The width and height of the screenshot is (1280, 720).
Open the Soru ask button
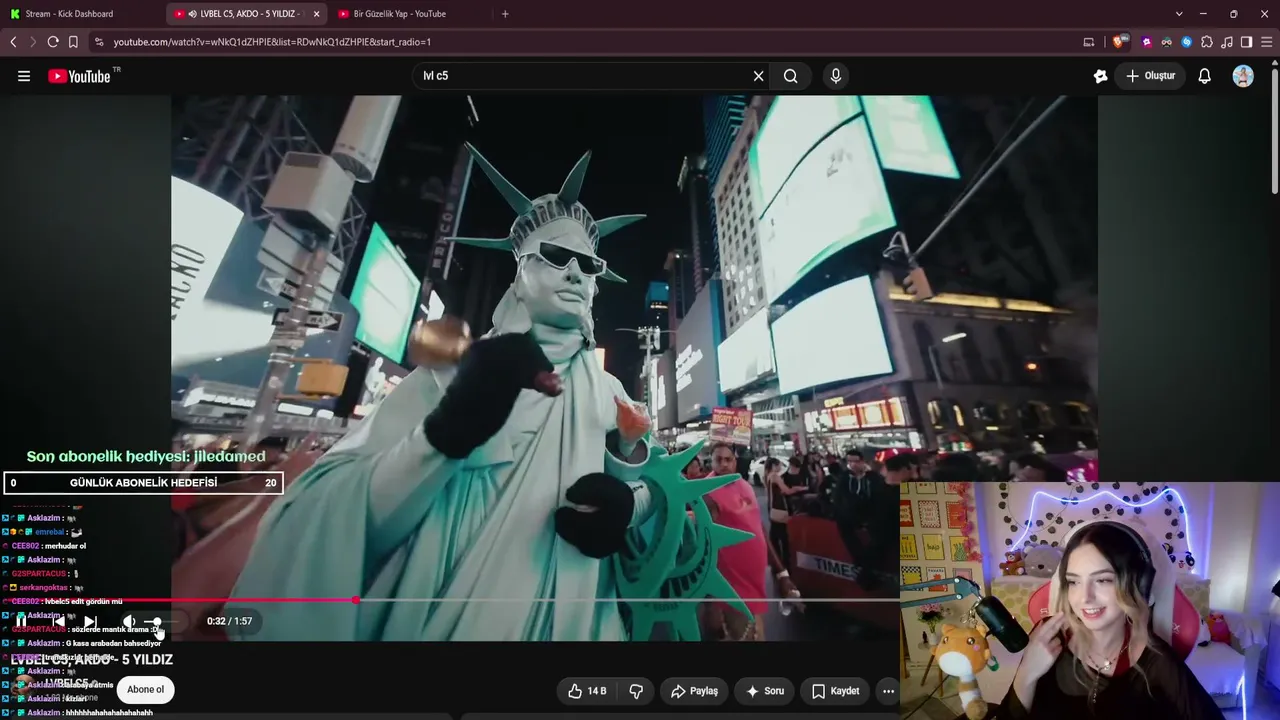[x=765, y=691]
